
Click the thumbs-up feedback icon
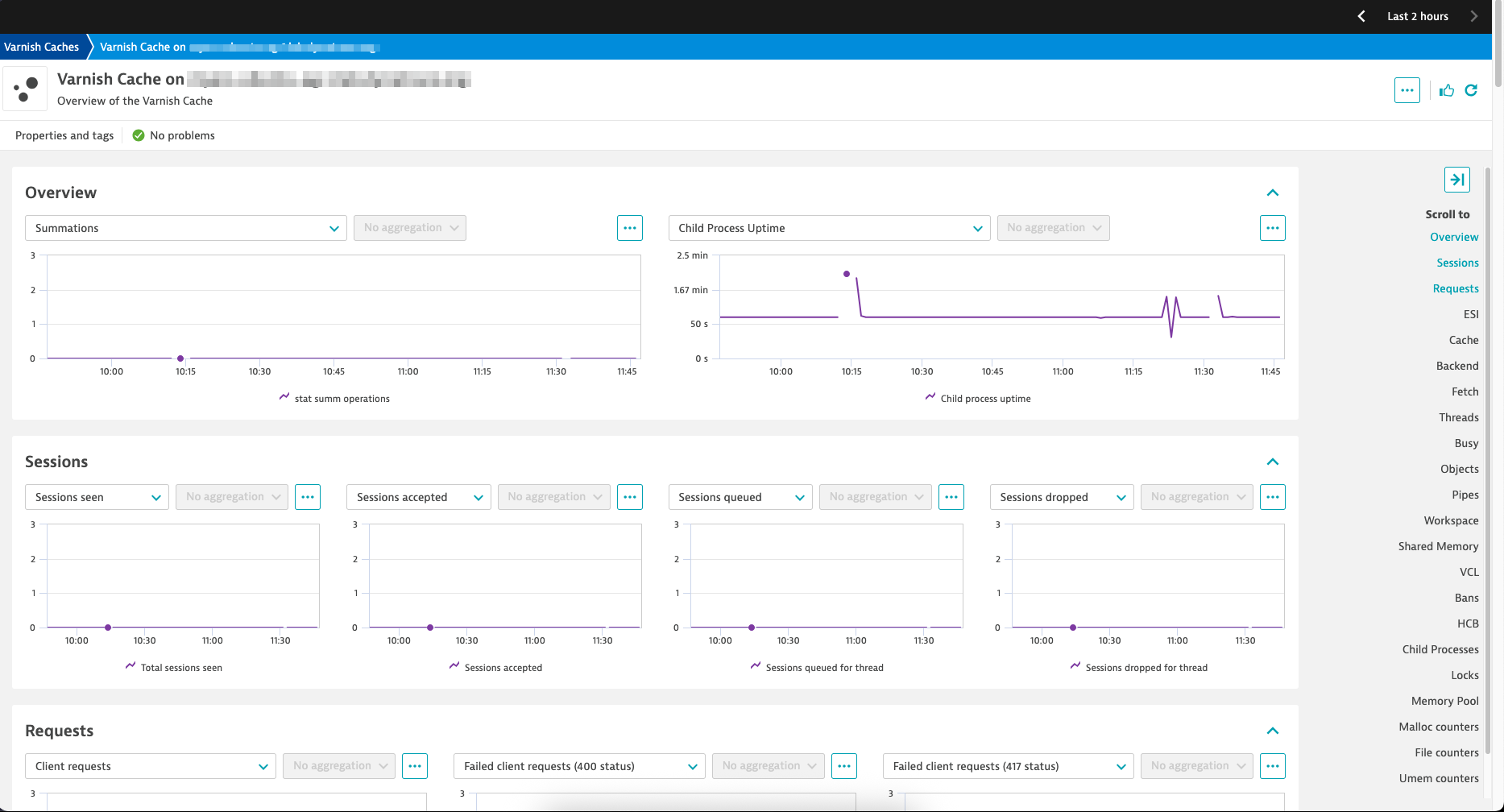click(x=1446, y=90)
